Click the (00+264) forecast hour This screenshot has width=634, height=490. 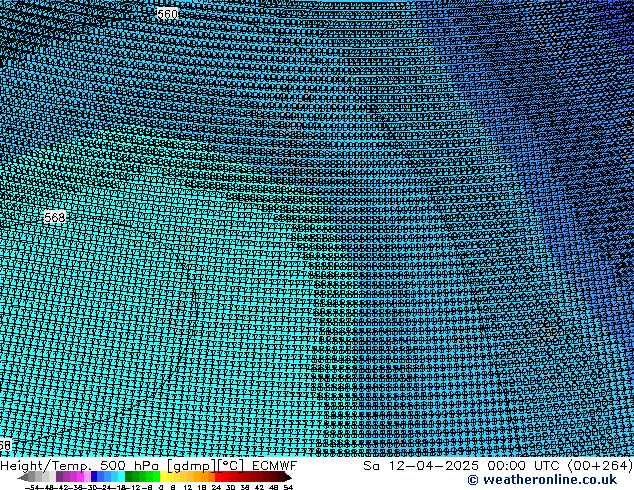coord(600,466)
